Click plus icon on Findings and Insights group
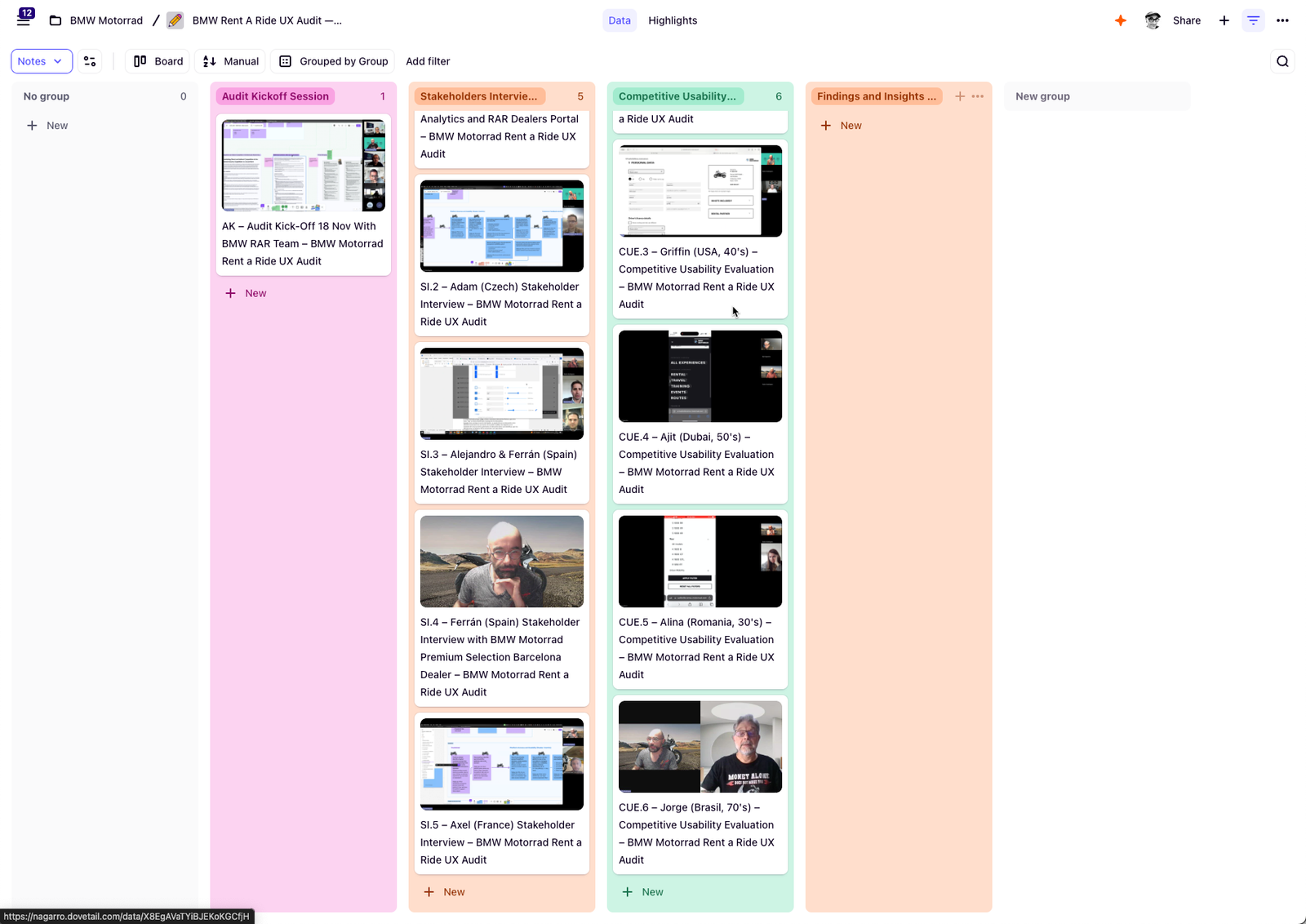Screen dimensions: 1306x924 (x=960, y=96)
